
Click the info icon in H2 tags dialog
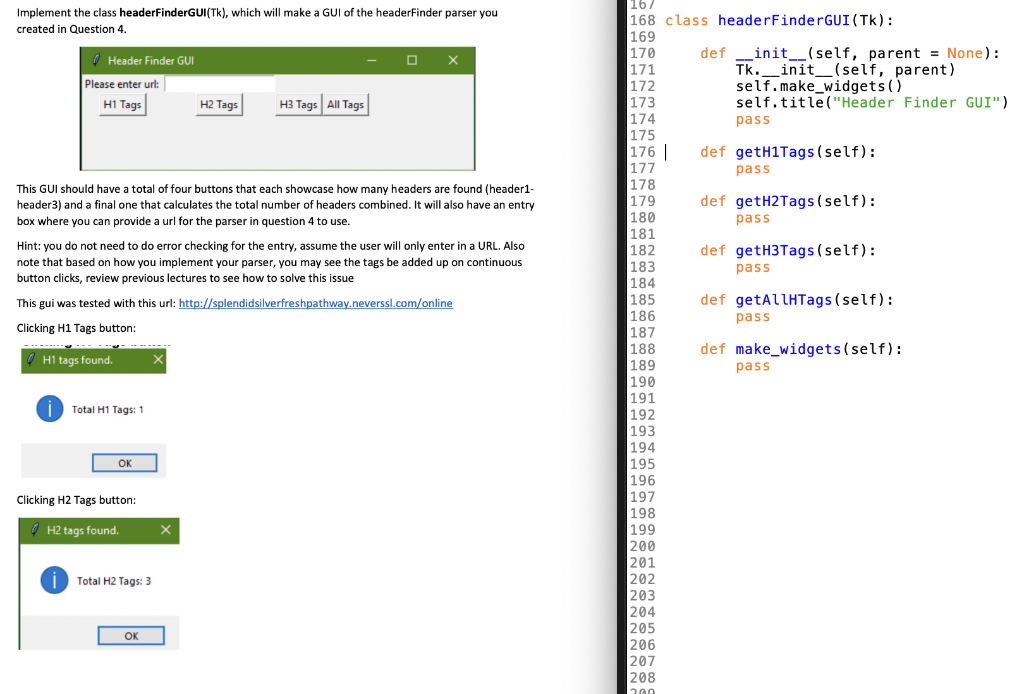[x=53, y=580]
